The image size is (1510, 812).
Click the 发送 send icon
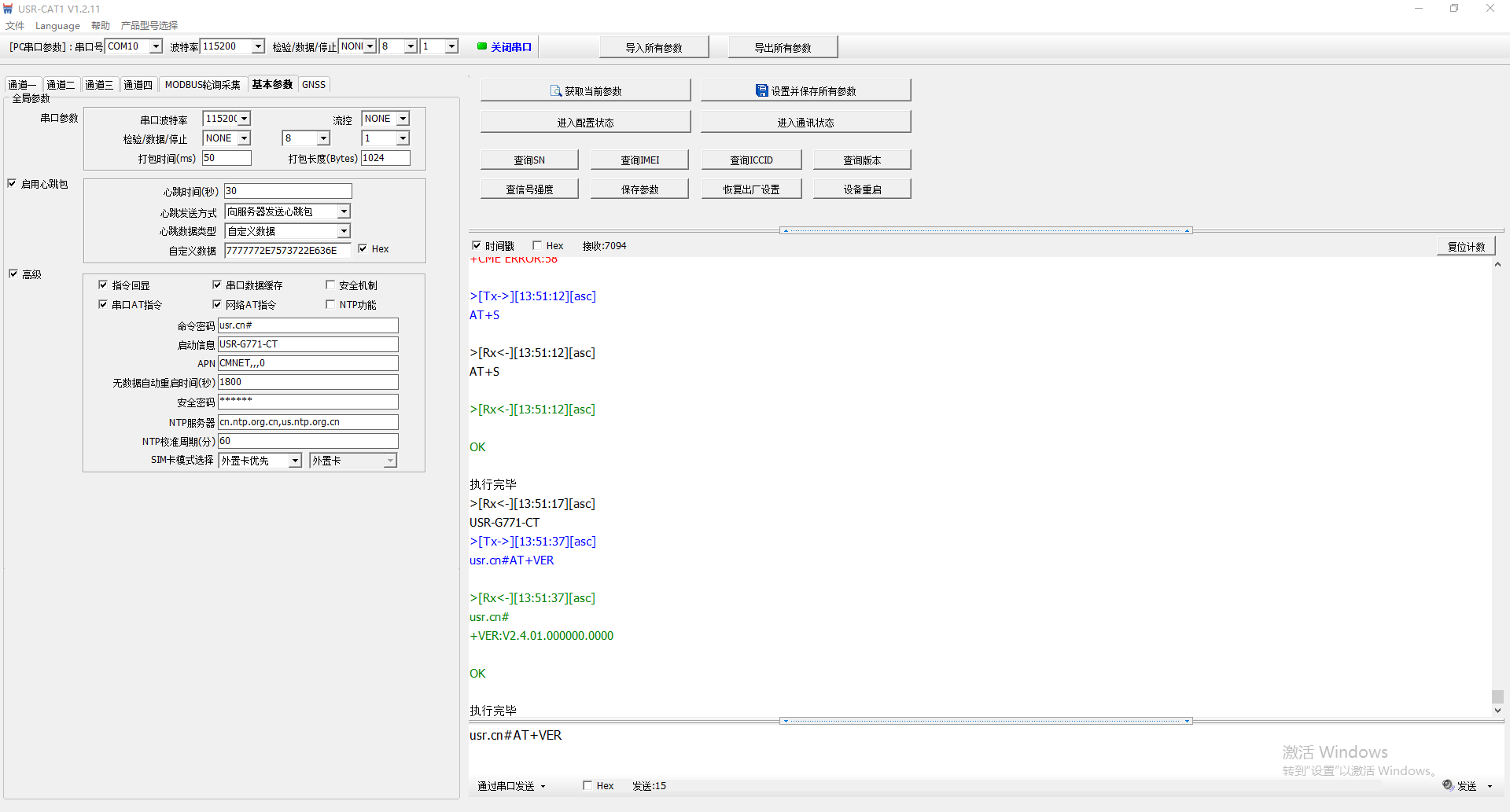pos(1448,785)
